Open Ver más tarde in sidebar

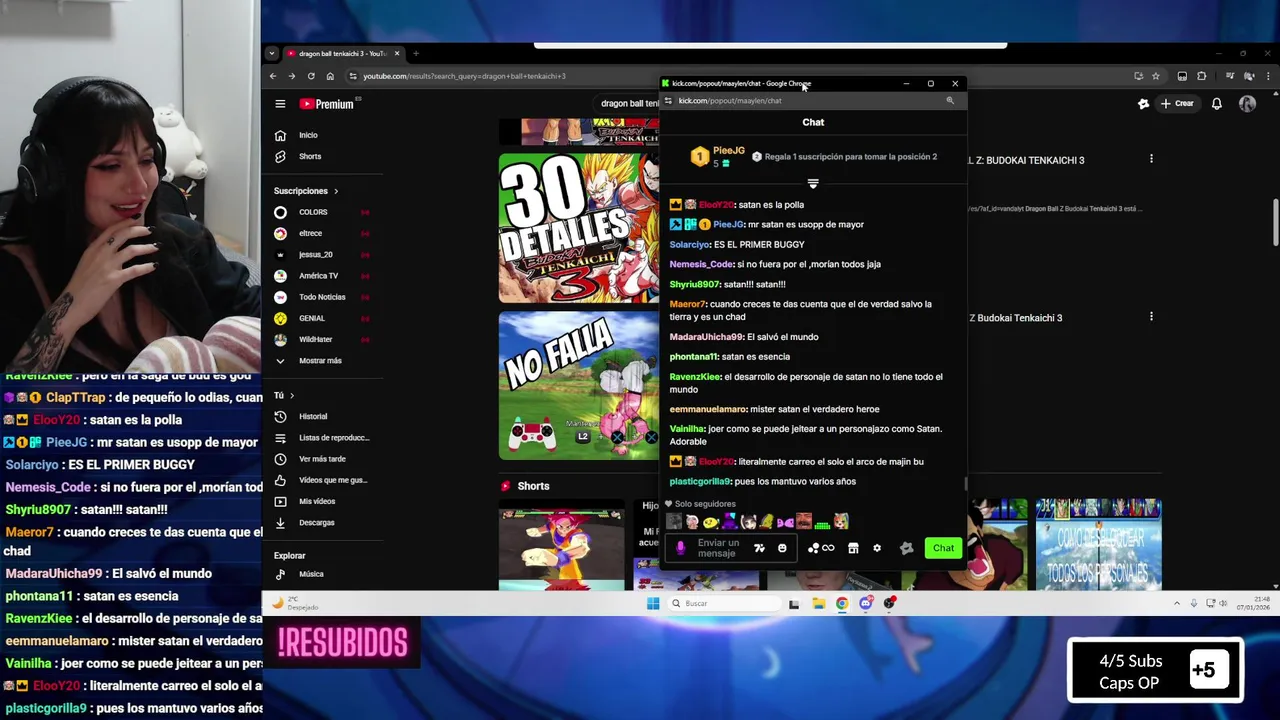pyautogui.click(x=322, y=458)
